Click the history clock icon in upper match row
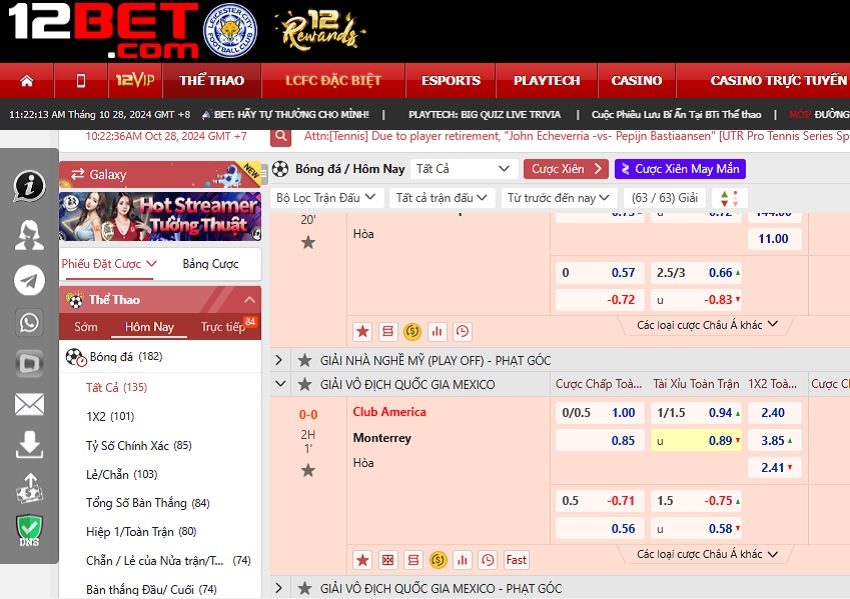This screenshot has width=850, height=599. click(x=462, y=331)
